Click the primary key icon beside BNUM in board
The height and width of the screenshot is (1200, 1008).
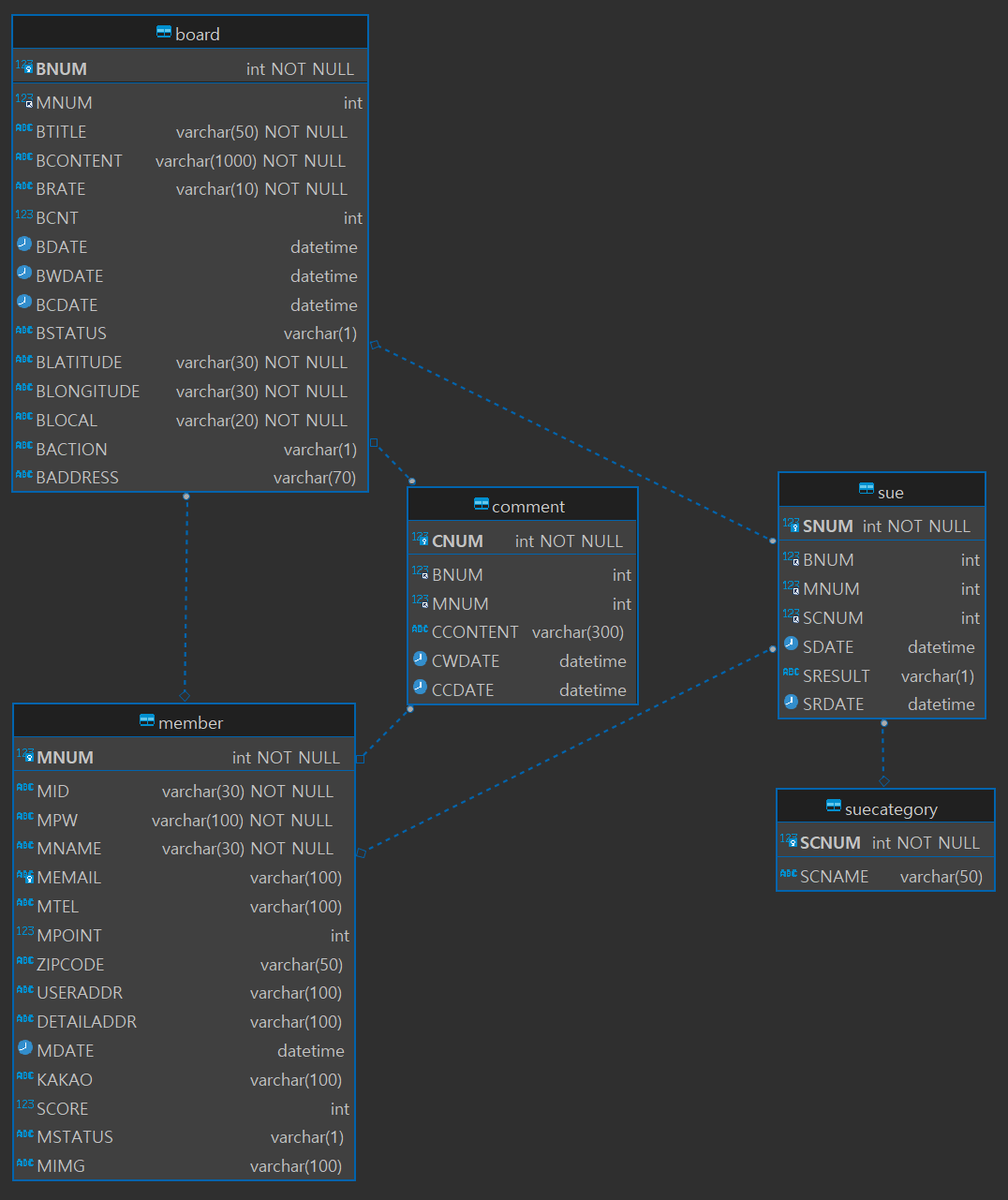[x=23, y=67]
